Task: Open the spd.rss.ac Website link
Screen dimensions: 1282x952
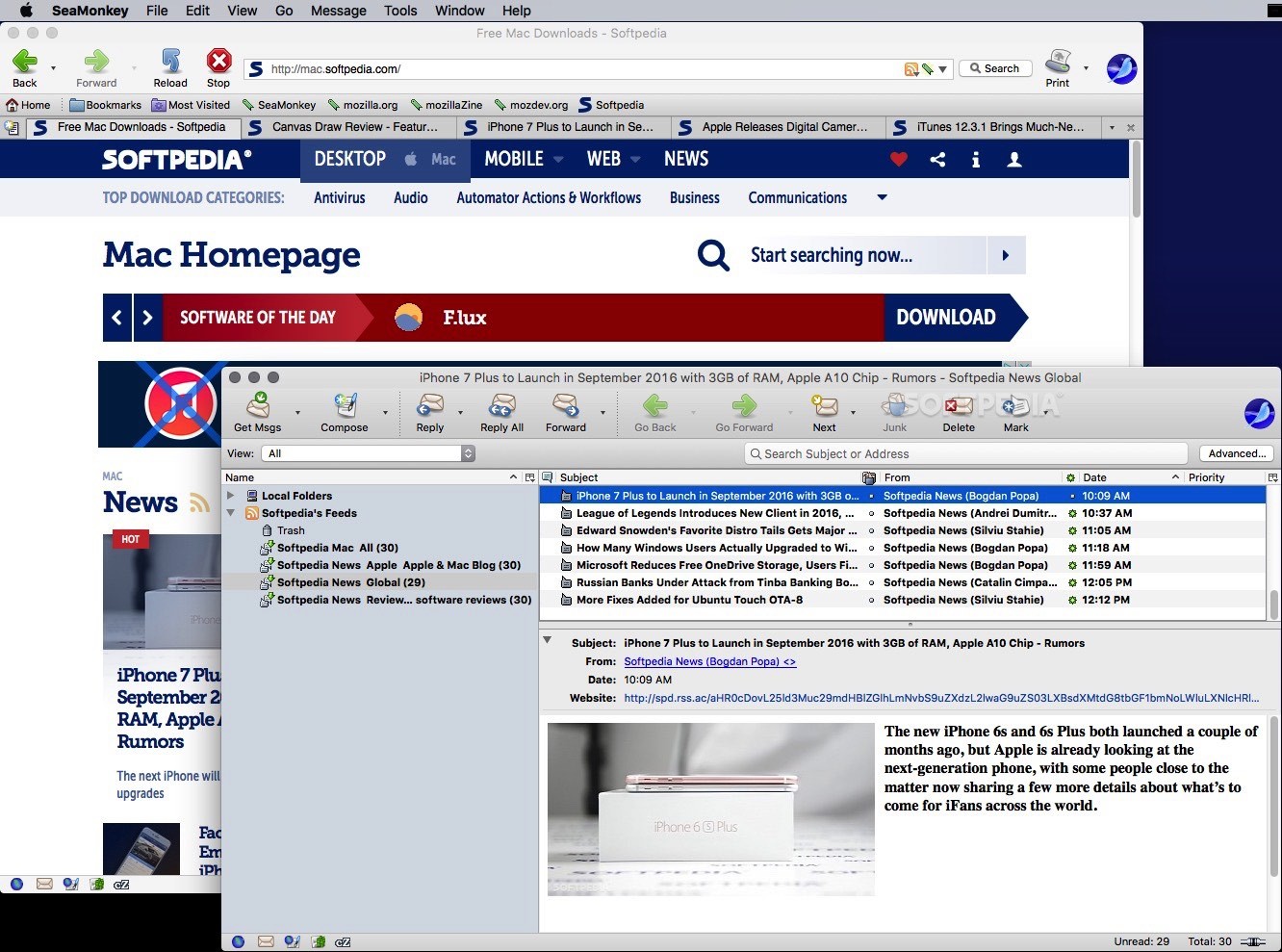Action: (941, 698)
